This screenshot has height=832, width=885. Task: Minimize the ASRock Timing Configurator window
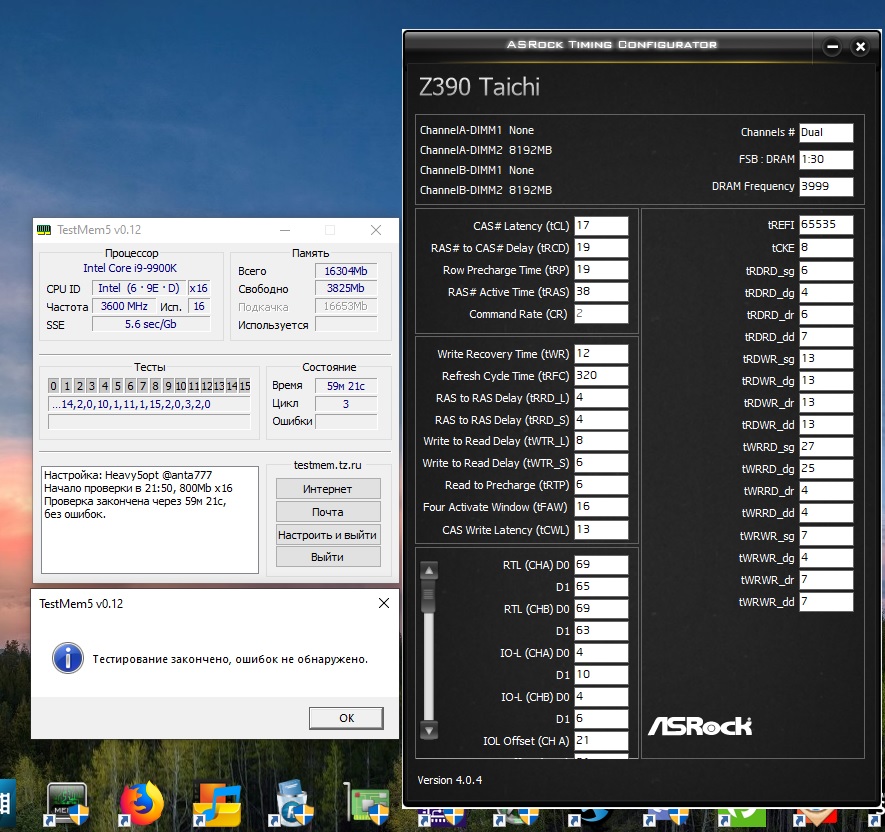pyautogui.click(x=832, y=47)
